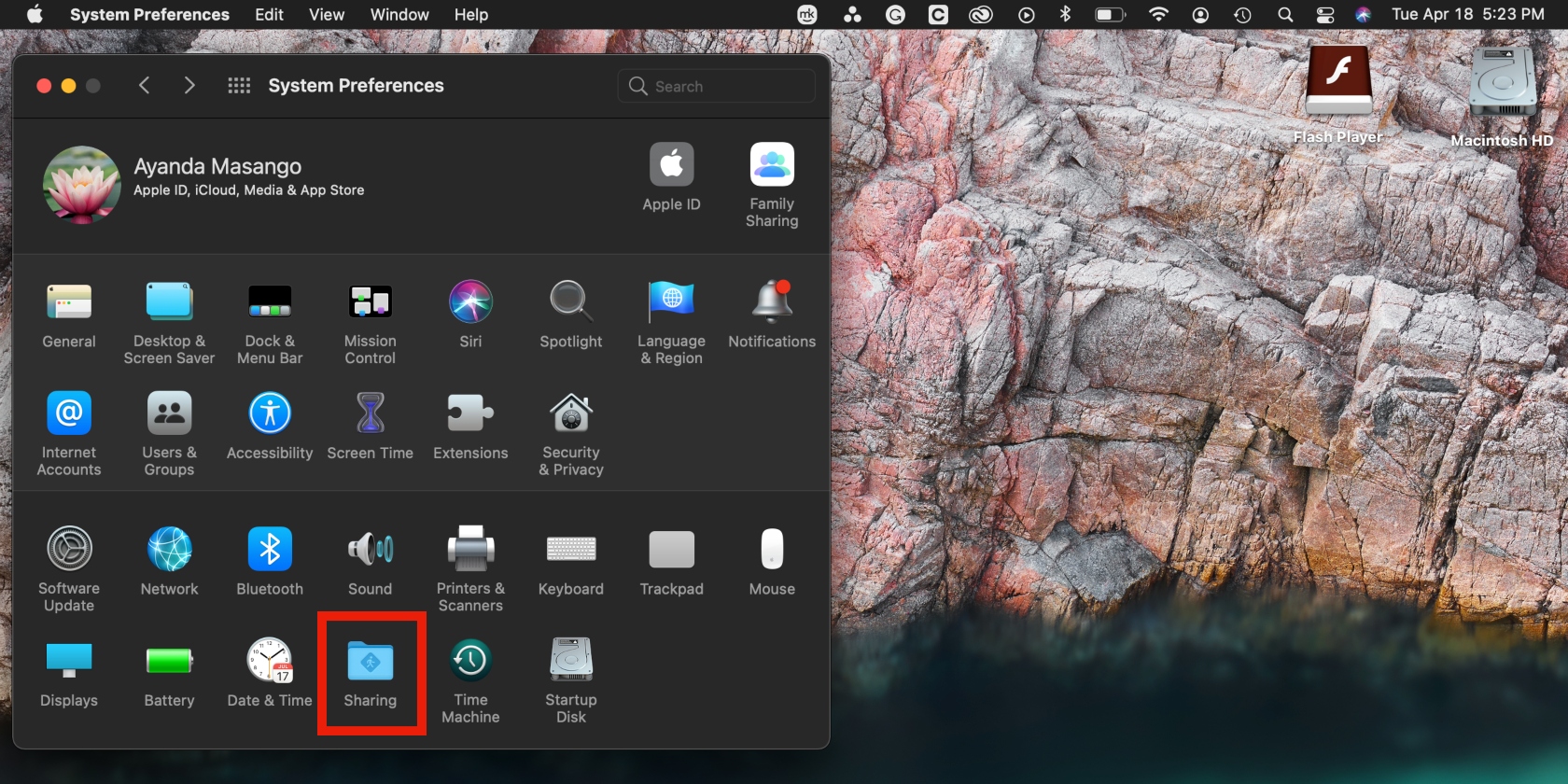The height and width of the screenshot is (784, 1568).
Task: Open Control Center in menu bar
Action: coord(1325,14)
